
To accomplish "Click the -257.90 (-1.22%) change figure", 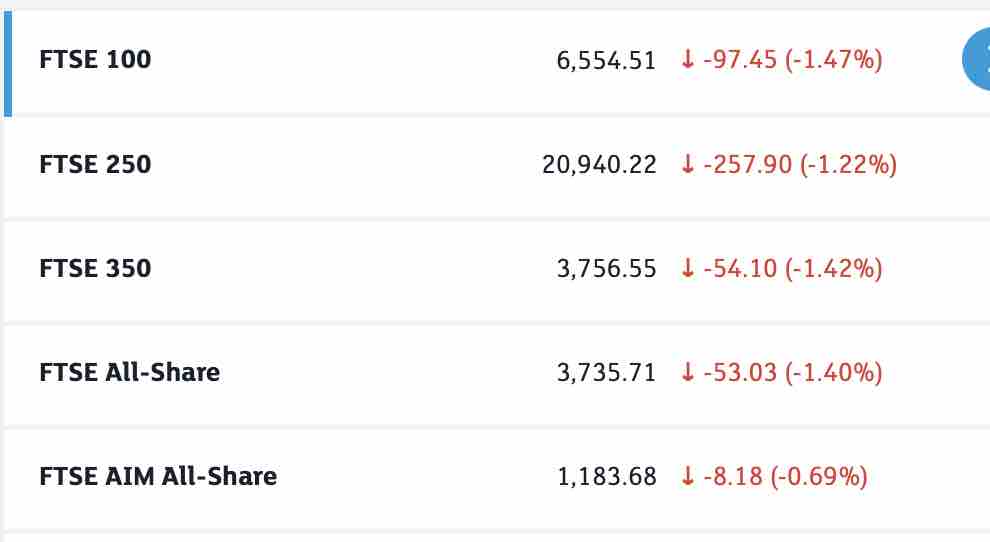I will coord(800,165).
